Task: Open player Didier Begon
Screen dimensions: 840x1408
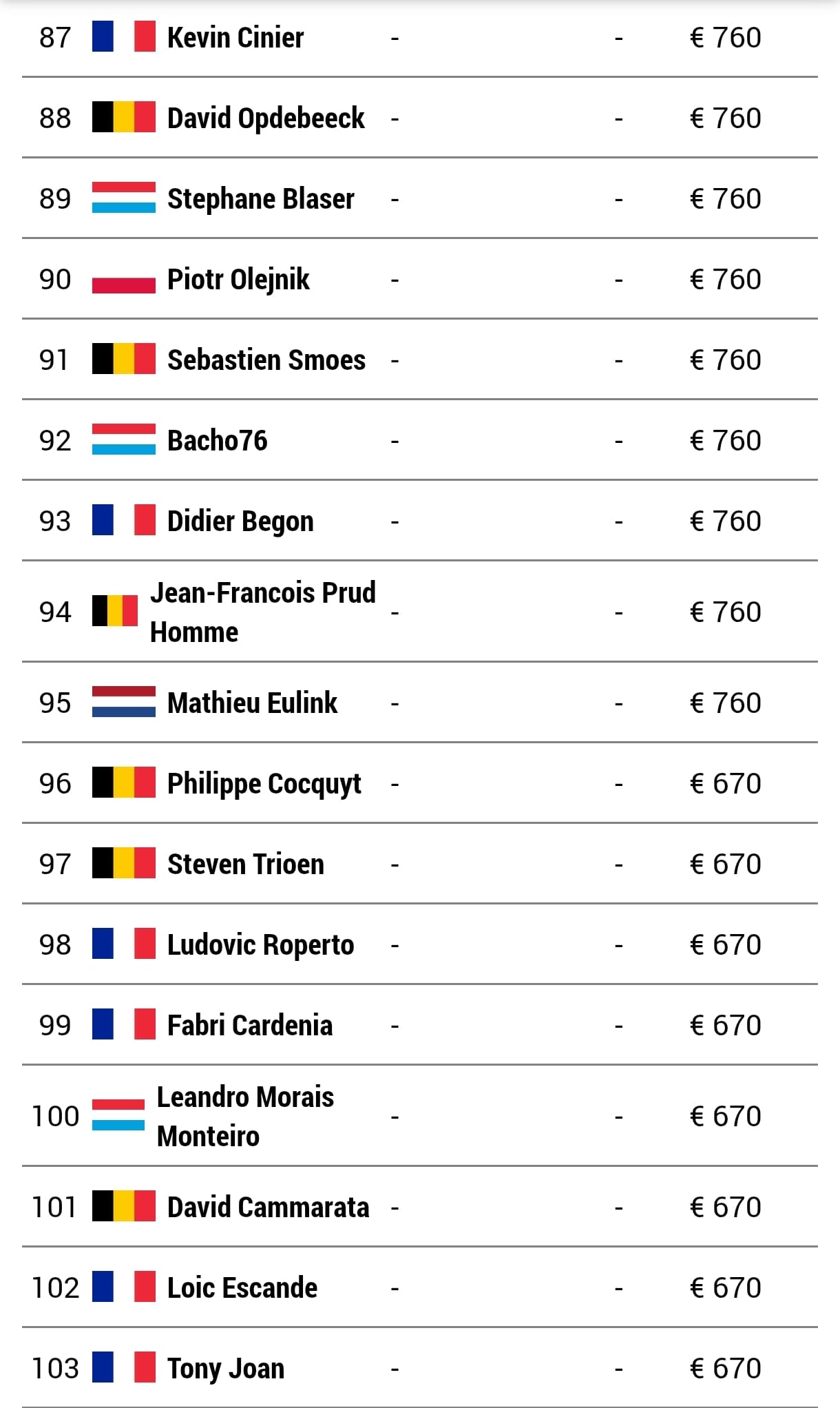Action: click(240, 521)
